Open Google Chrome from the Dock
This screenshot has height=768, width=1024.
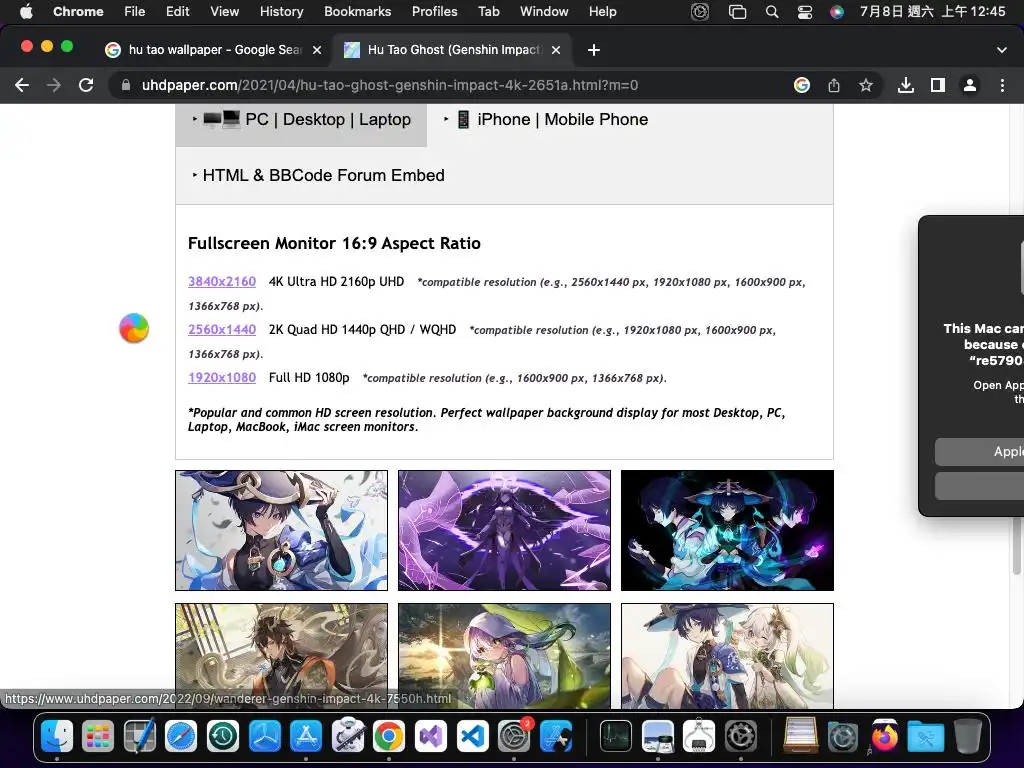coord(389,736)
